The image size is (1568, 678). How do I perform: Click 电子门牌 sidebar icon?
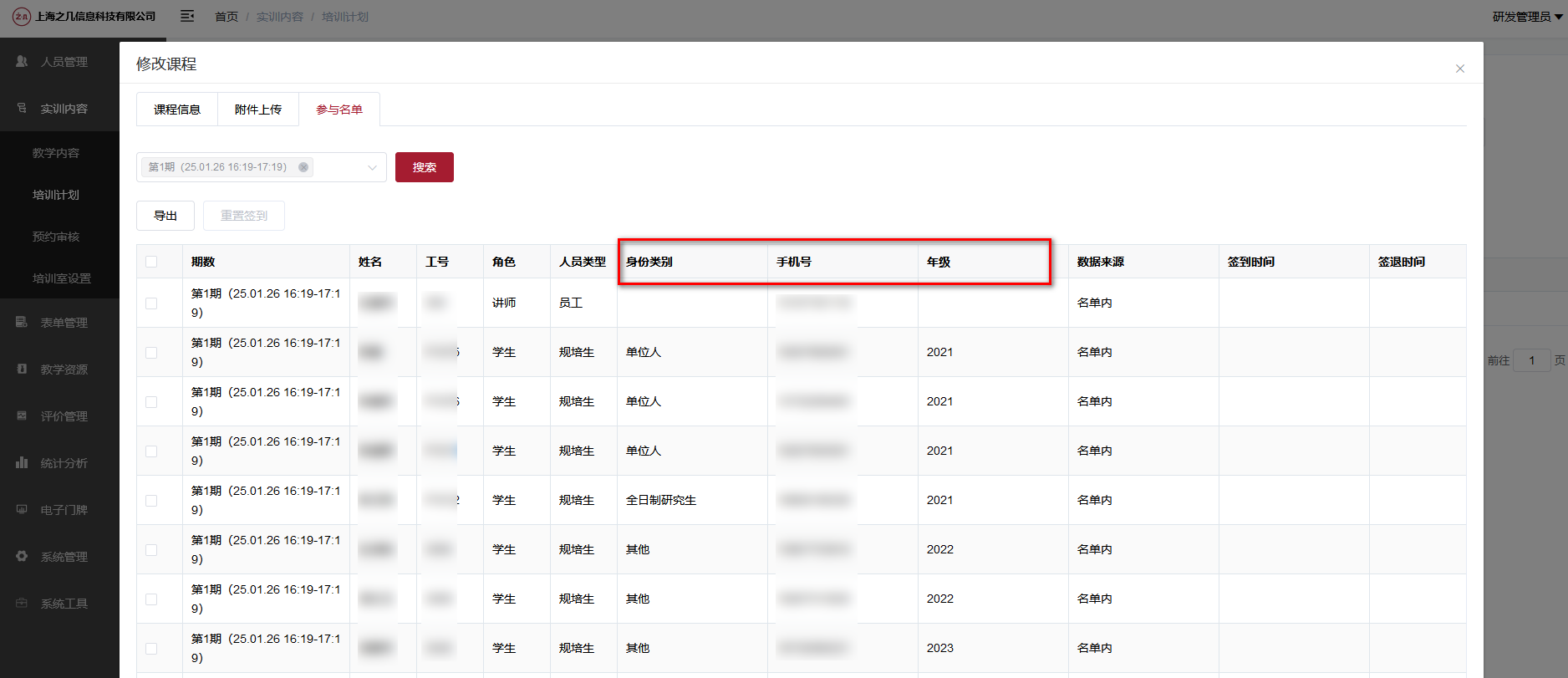pos(22,509)
